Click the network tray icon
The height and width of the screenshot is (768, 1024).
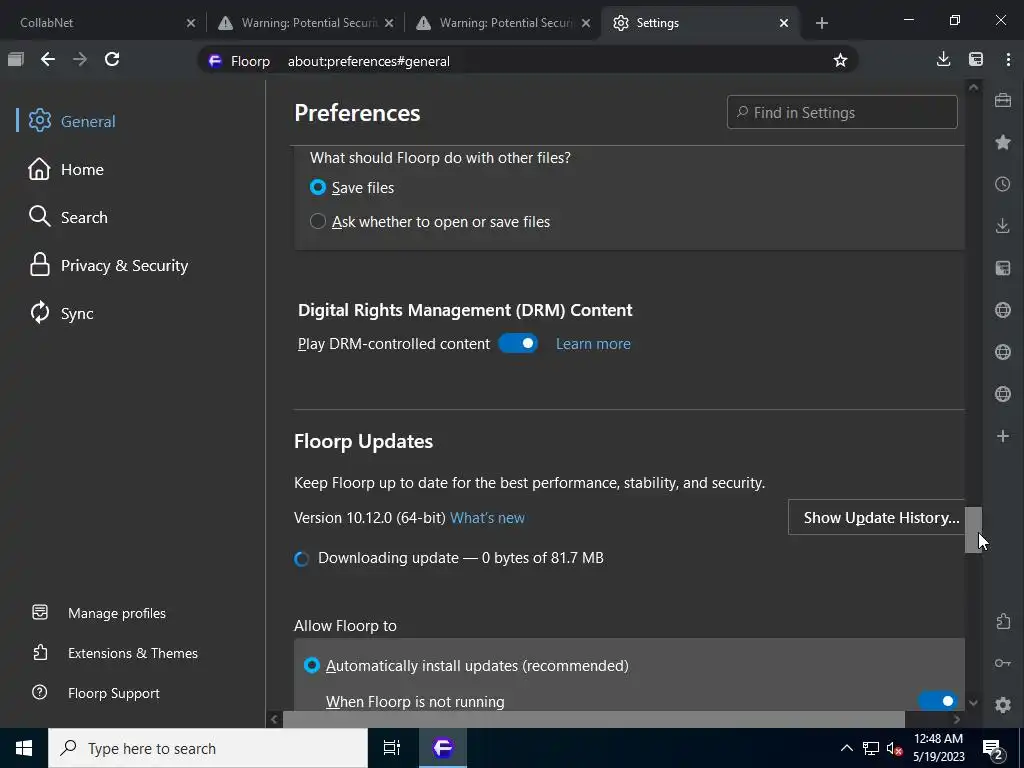[871, 748]
